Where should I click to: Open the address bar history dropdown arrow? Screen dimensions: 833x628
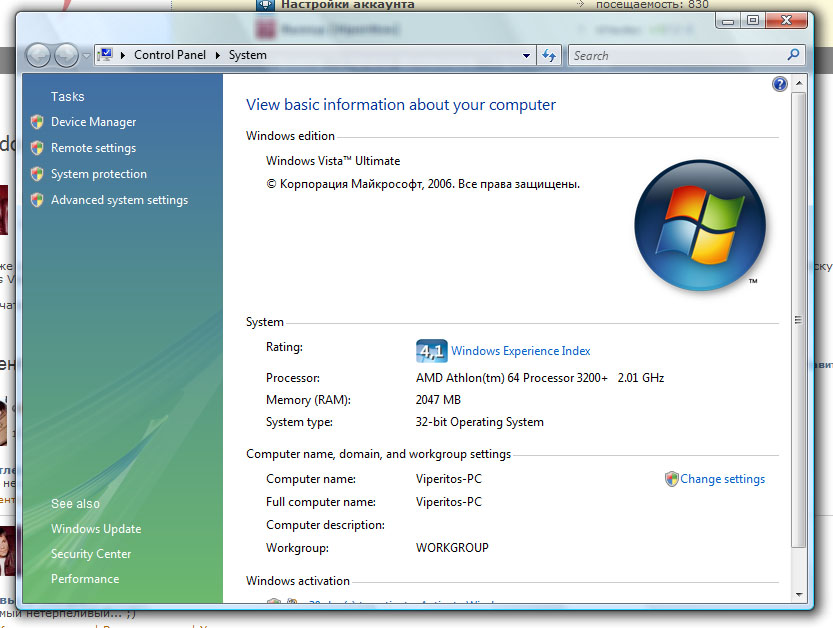coord(527,56)
